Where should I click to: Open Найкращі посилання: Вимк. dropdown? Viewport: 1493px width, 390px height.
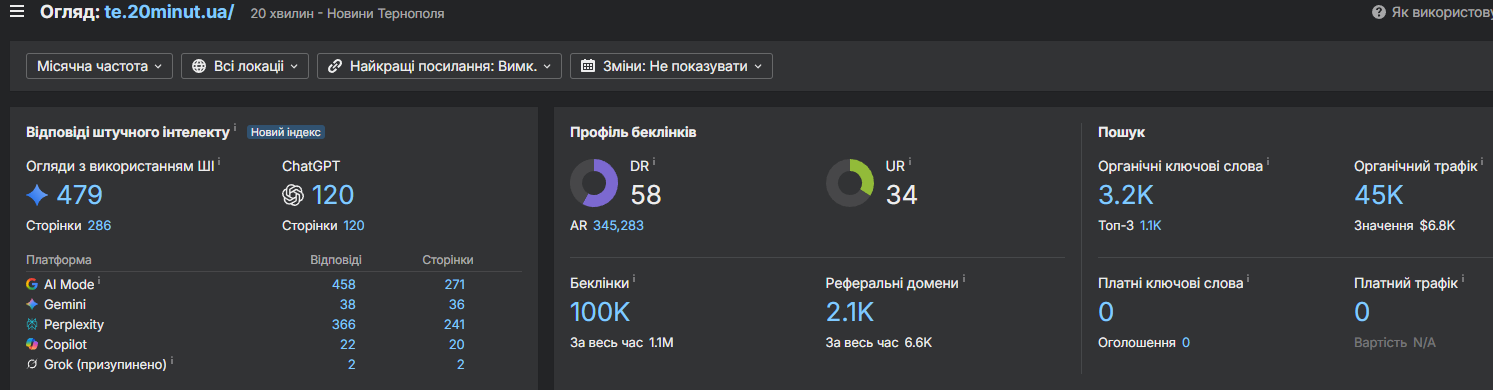pos(439,66)
